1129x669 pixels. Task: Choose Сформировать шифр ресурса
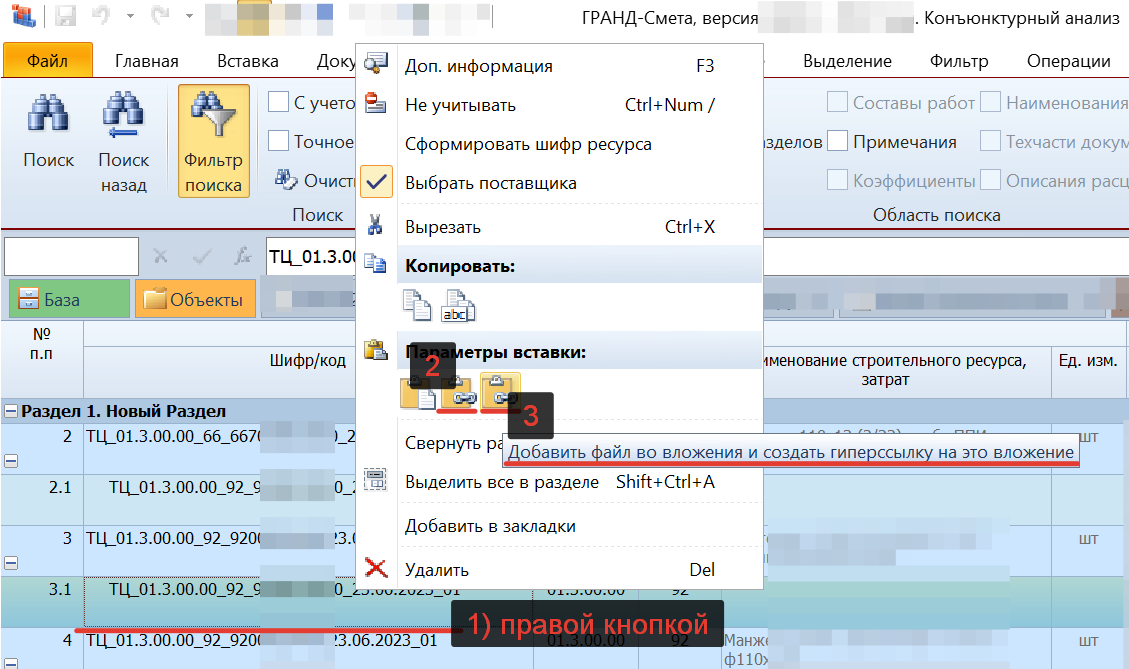(559, 143)
